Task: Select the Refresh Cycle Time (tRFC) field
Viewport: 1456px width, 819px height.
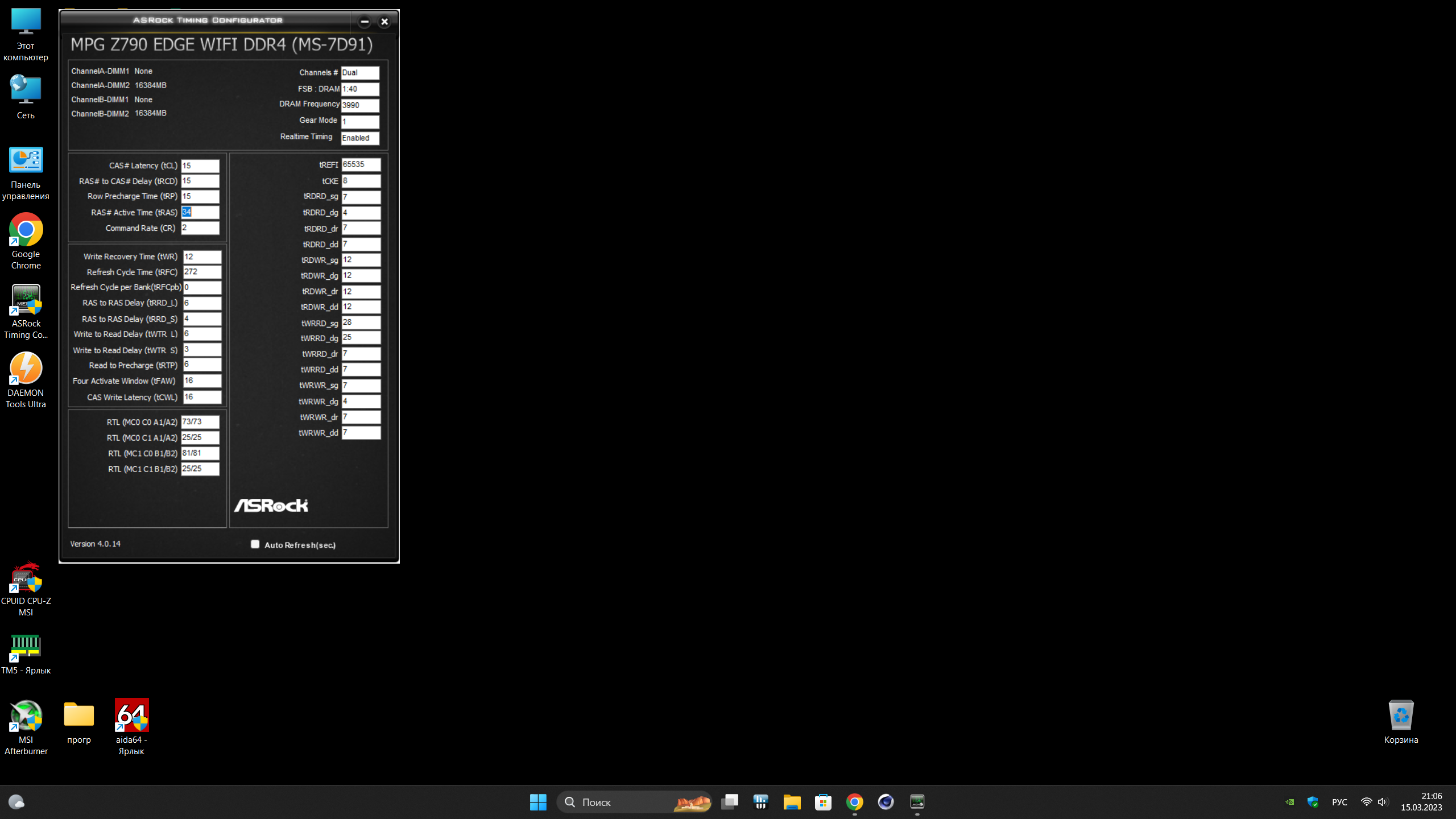Action: tap(202, 272)
